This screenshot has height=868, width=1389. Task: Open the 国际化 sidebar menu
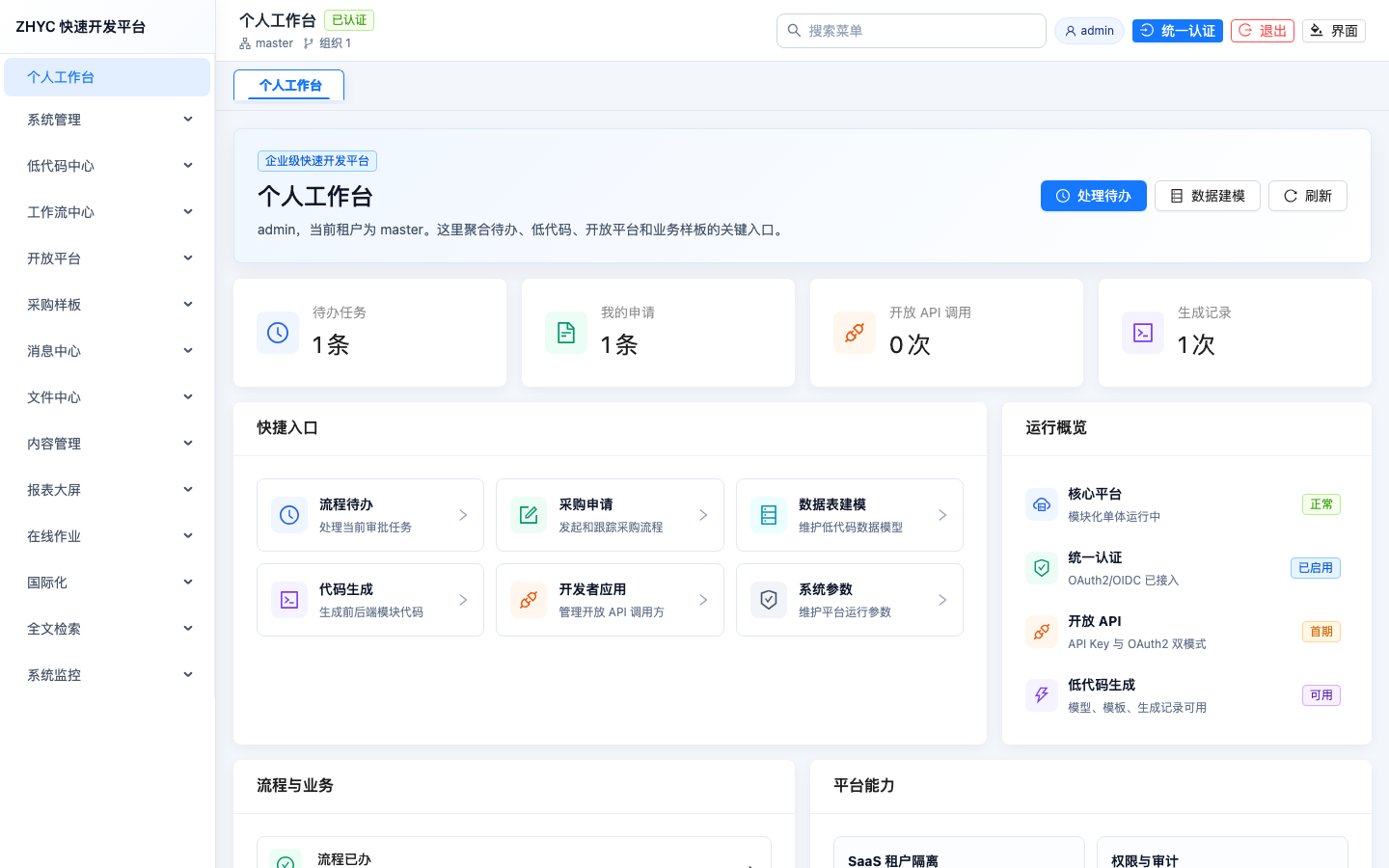(x=107, y=583)
